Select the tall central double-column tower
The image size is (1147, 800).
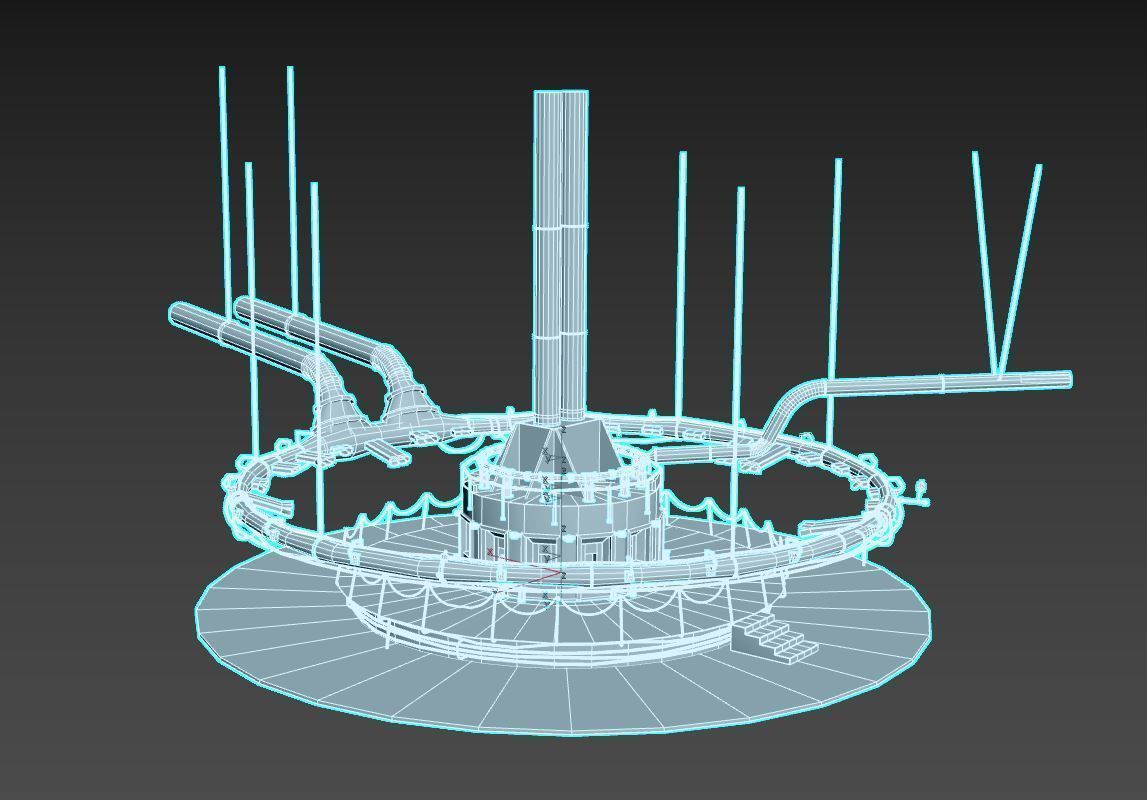(560, 257)
